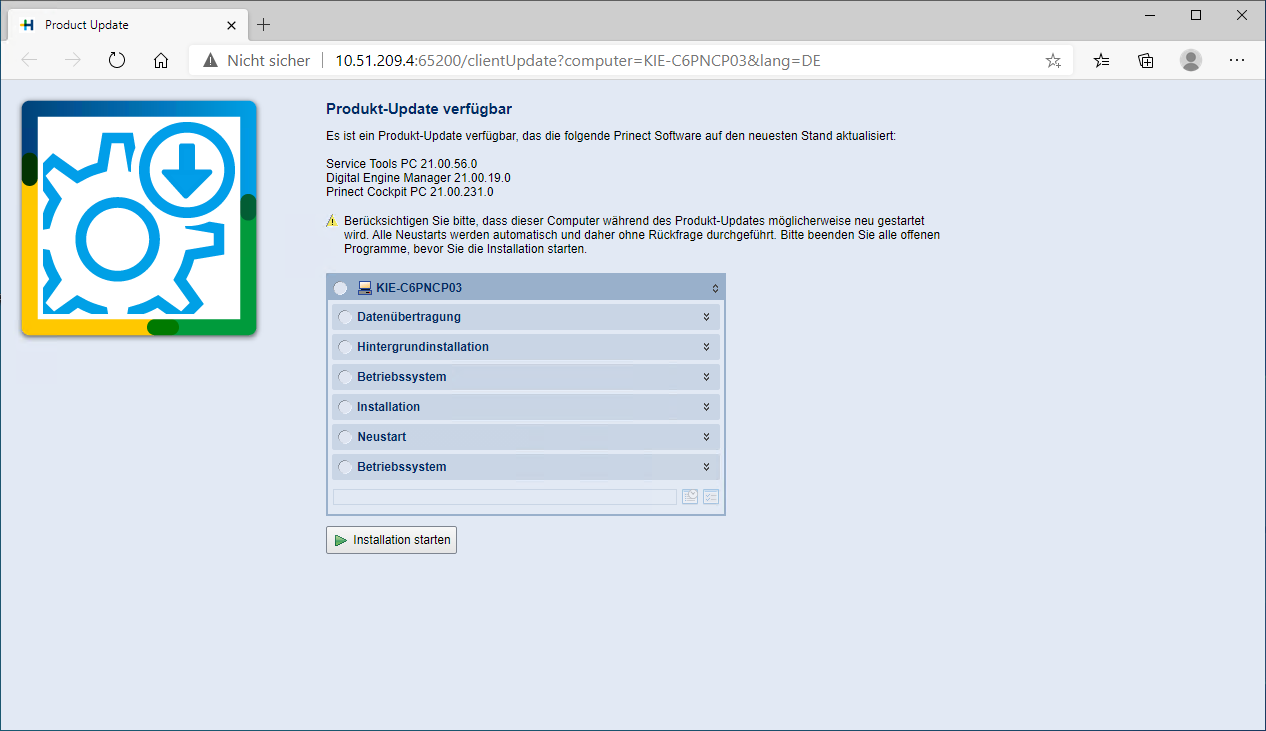Click the Hintergrundinstallation status circle
The width and height of the screenshot is (1266, 731).
click(x=346, y=348)
